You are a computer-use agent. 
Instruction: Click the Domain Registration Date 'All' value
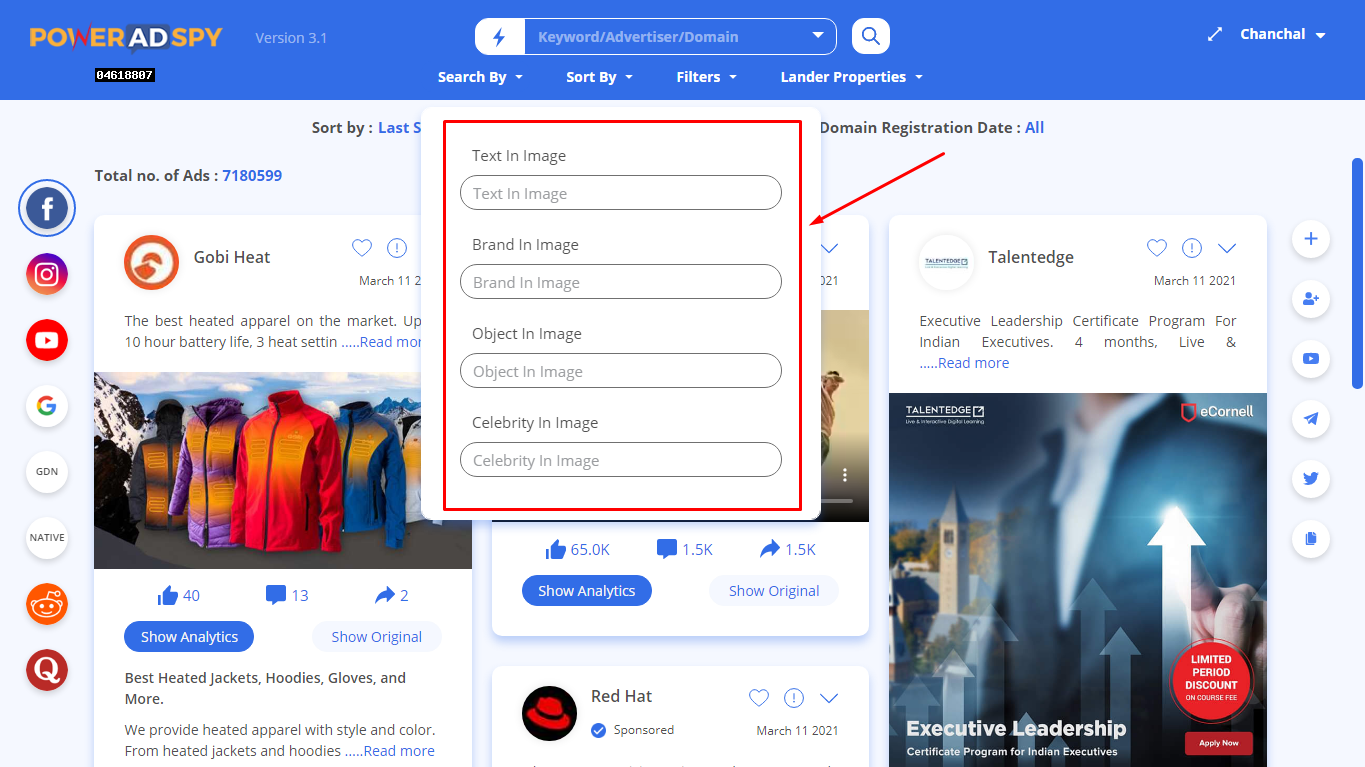(1034, 127)
